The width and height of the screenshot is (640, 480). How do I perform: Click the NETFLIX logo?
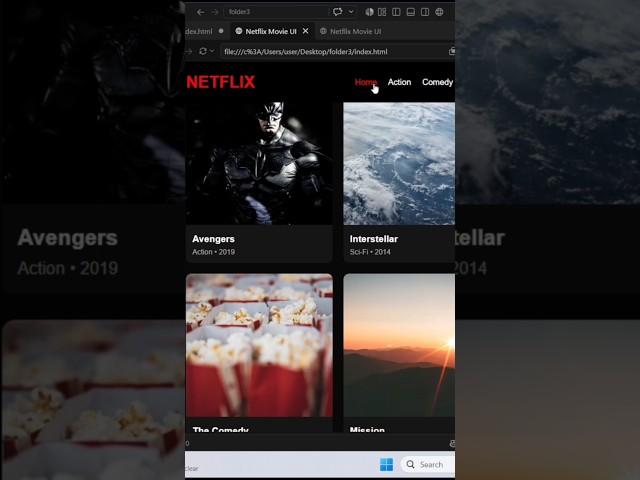[x=221, y=82]
